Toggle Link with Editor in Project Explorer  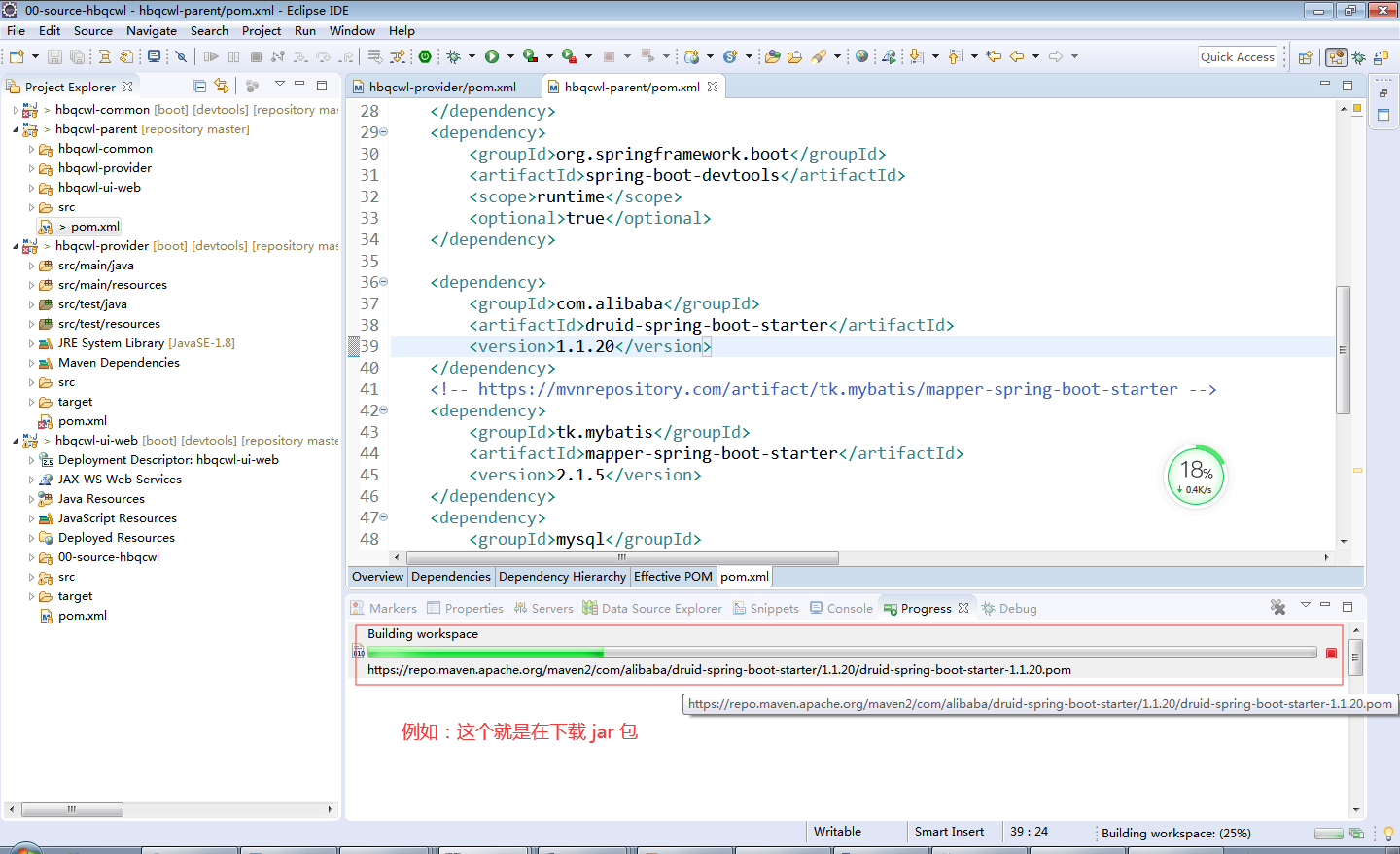tap(222, 87)
